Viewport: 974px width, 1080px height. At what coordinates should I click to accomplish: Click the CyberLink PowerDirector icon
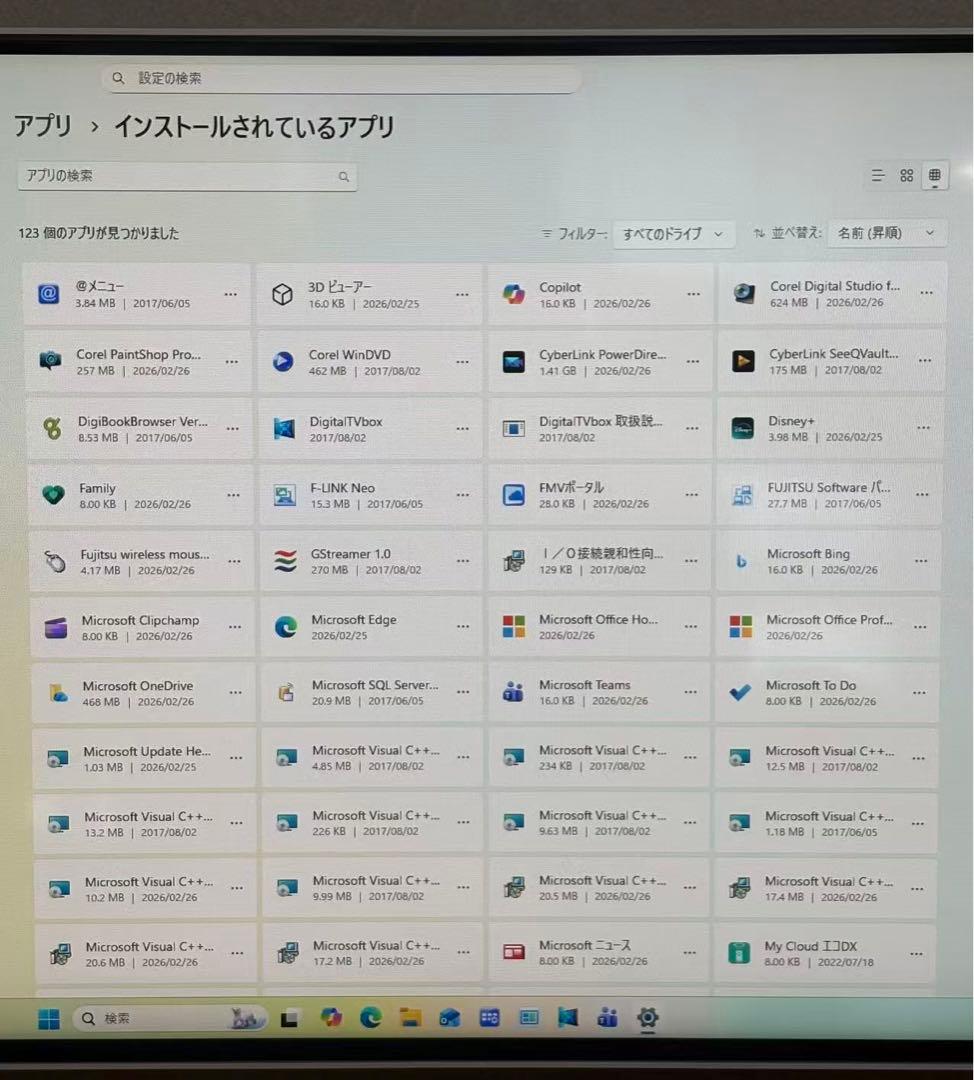coord(514,362)
